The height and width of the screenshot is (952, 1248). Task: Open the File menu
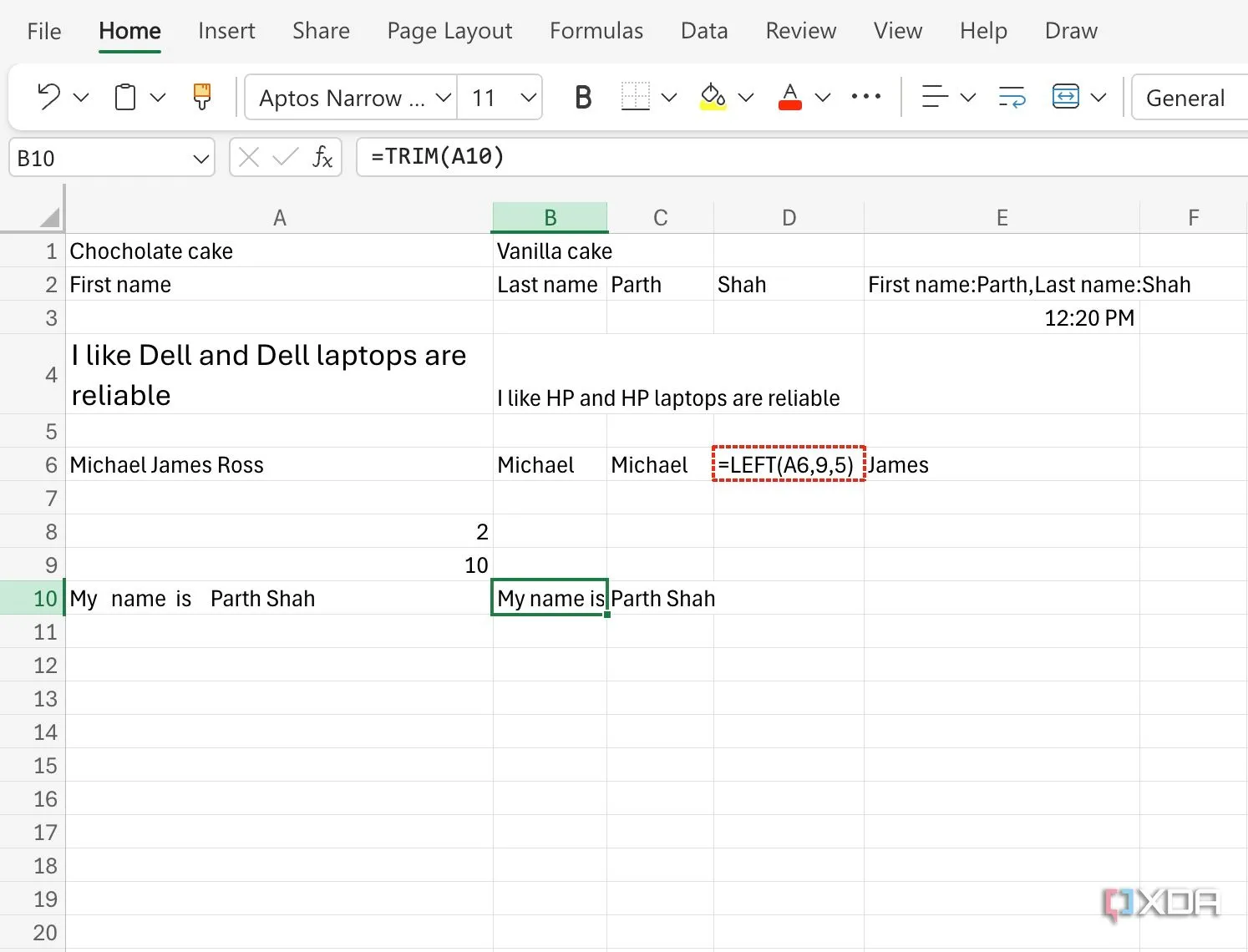coord(43,31)
